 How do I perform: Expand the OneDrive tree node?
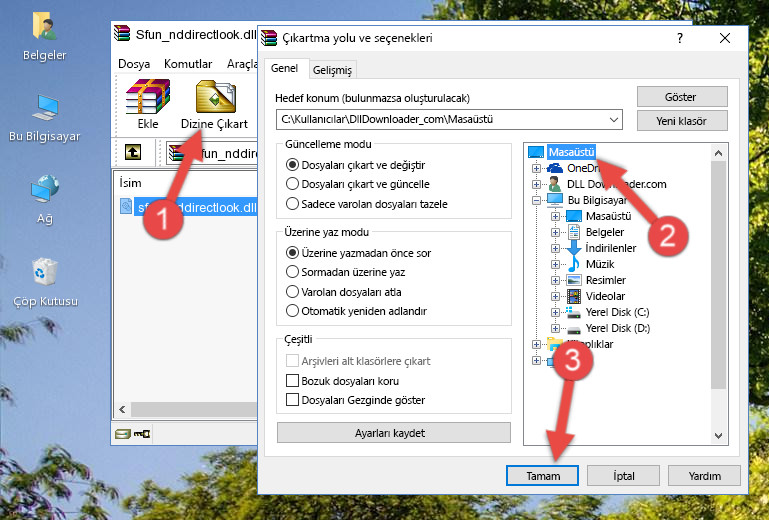(536, 168)
